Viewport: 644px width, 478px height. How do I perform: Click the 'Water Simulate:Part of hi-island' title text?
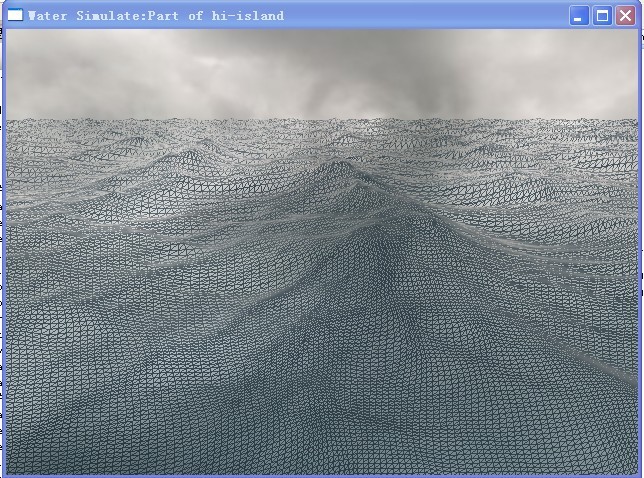coord(156,16)
